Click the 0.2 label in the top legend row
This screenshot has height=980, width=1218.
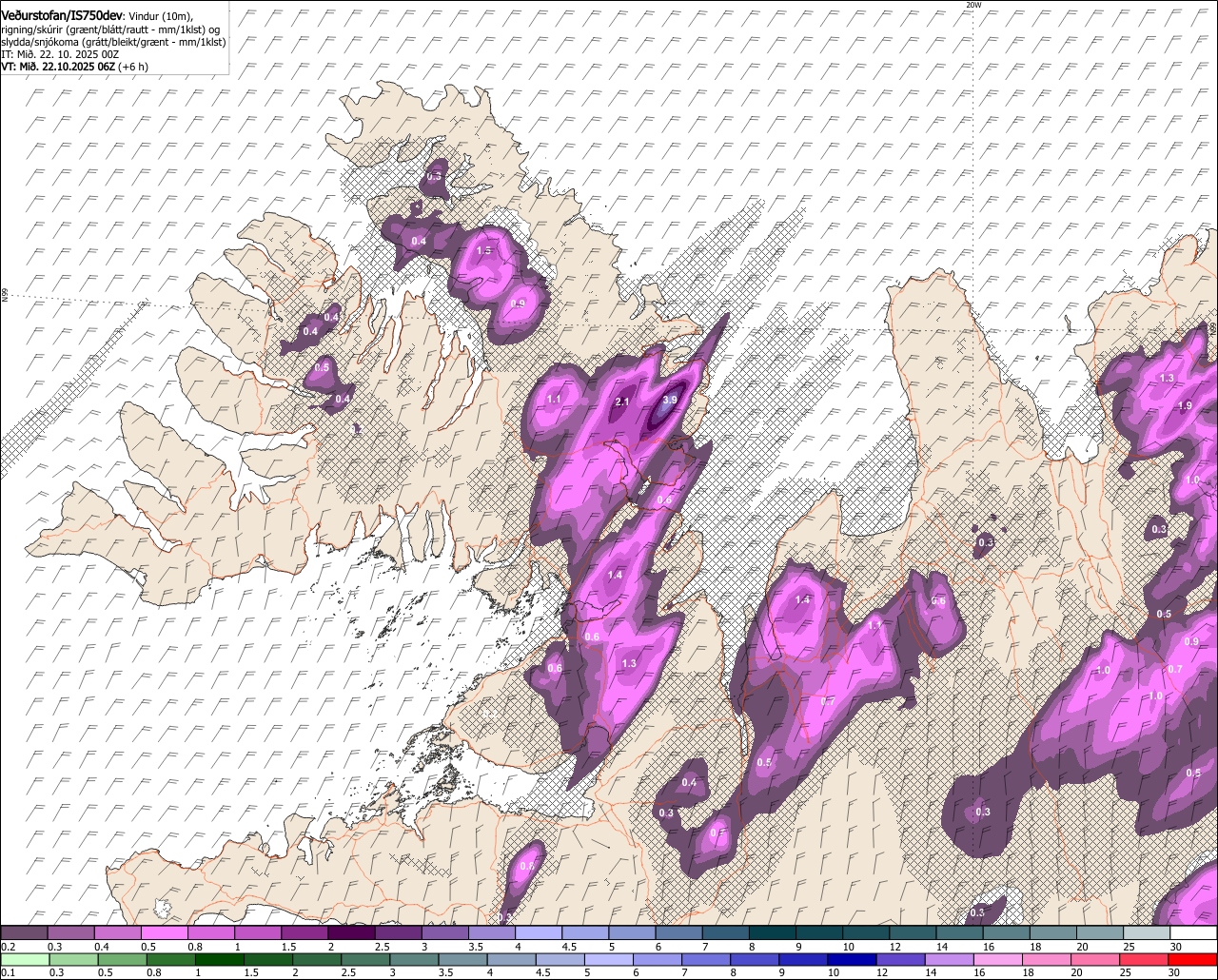(x=9, y=947)
